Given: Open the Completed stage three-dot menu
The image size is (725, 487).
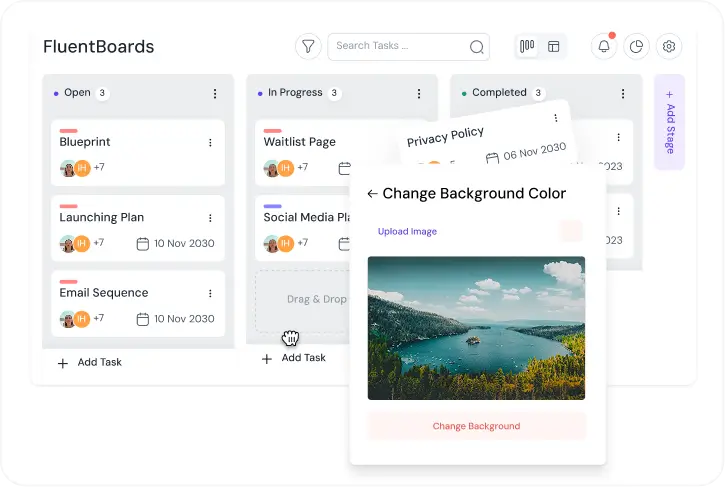Looking at the screenshot, I should click(x=623, y=93).
